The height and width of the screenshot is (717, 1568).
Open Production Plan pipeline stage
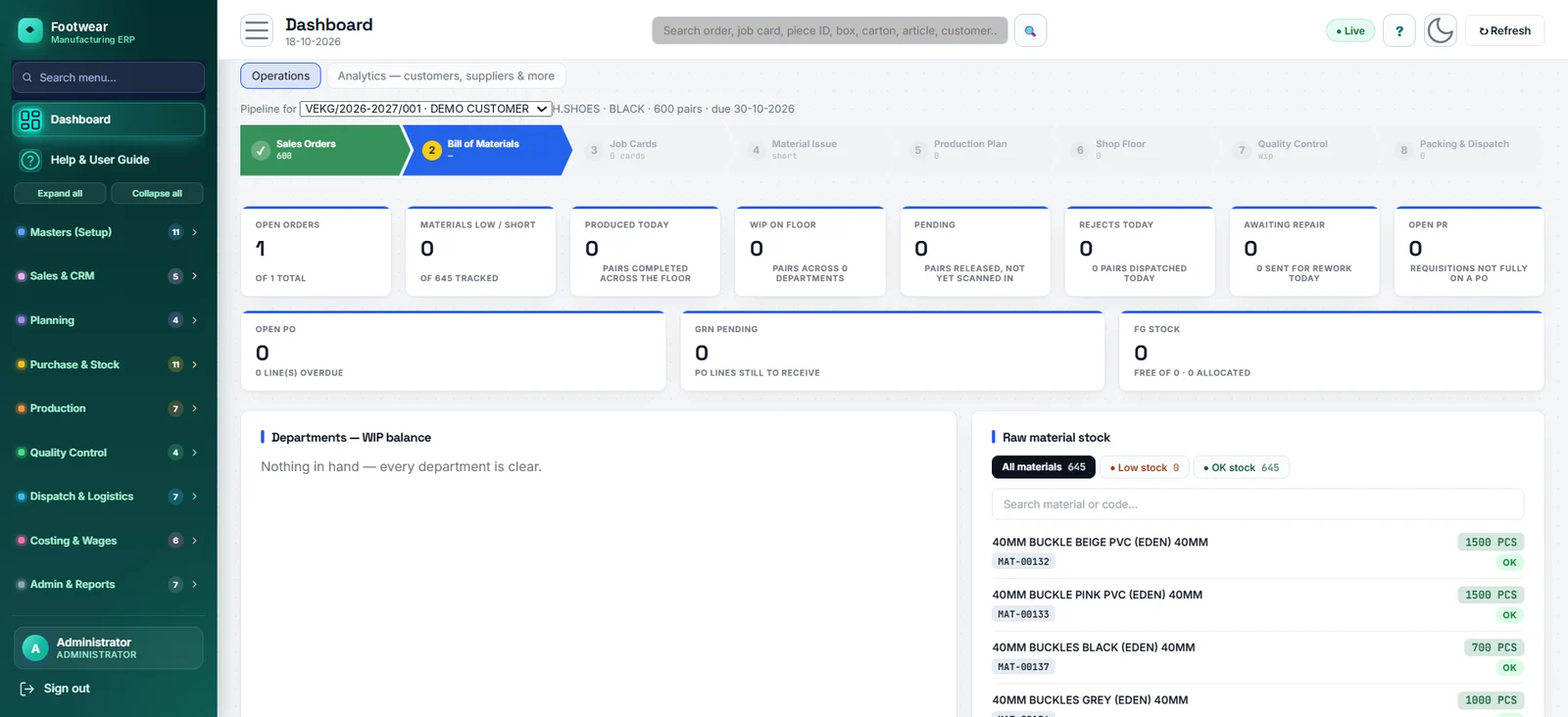(x=972, y=150)
